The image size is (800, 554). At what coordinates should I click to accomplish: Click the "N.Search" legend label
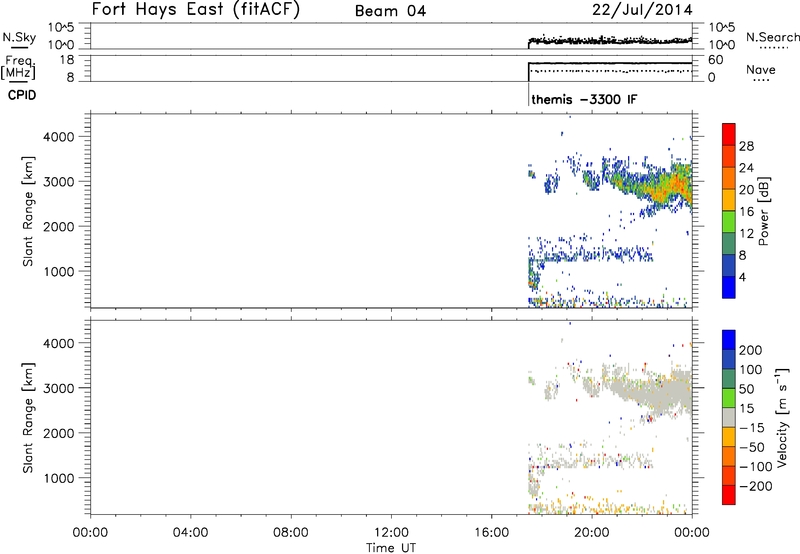click(772, 37)
